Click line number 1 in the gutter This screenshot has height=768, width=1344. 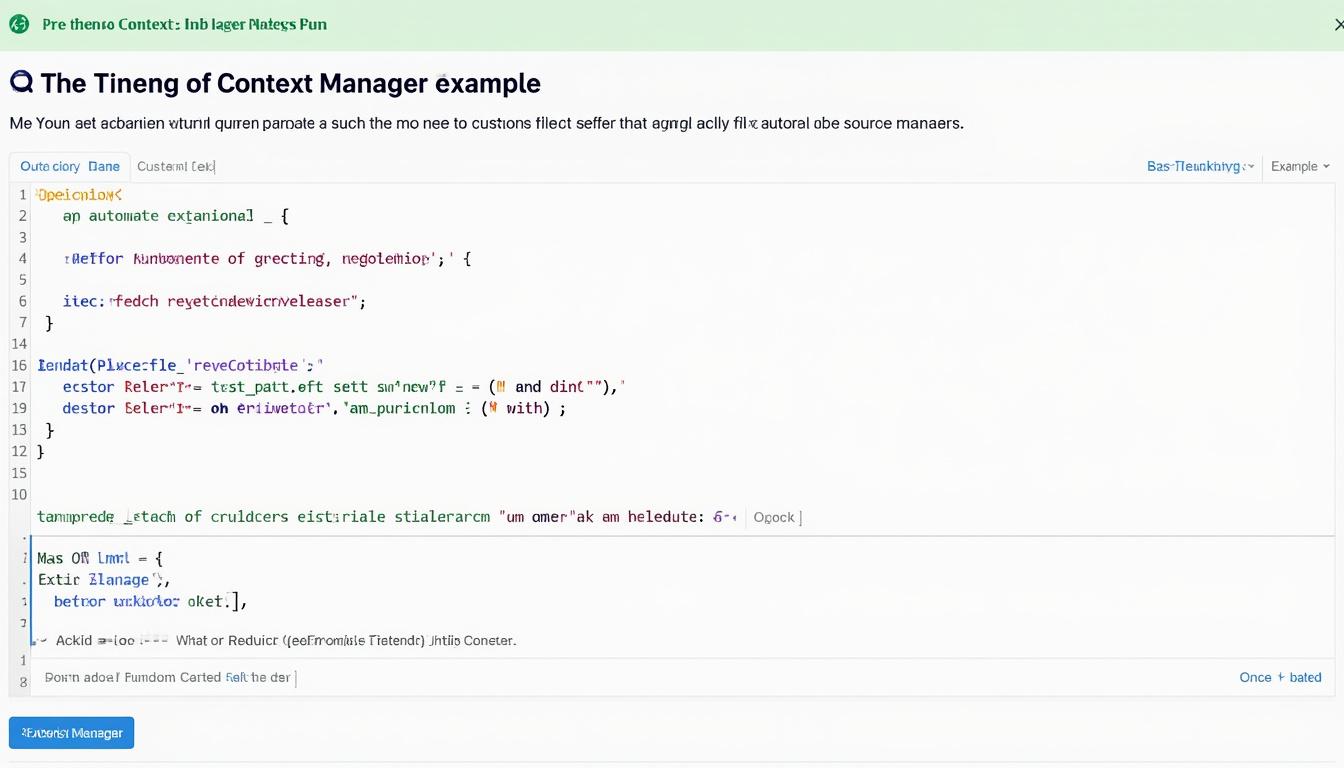click(x=22, y=194)
